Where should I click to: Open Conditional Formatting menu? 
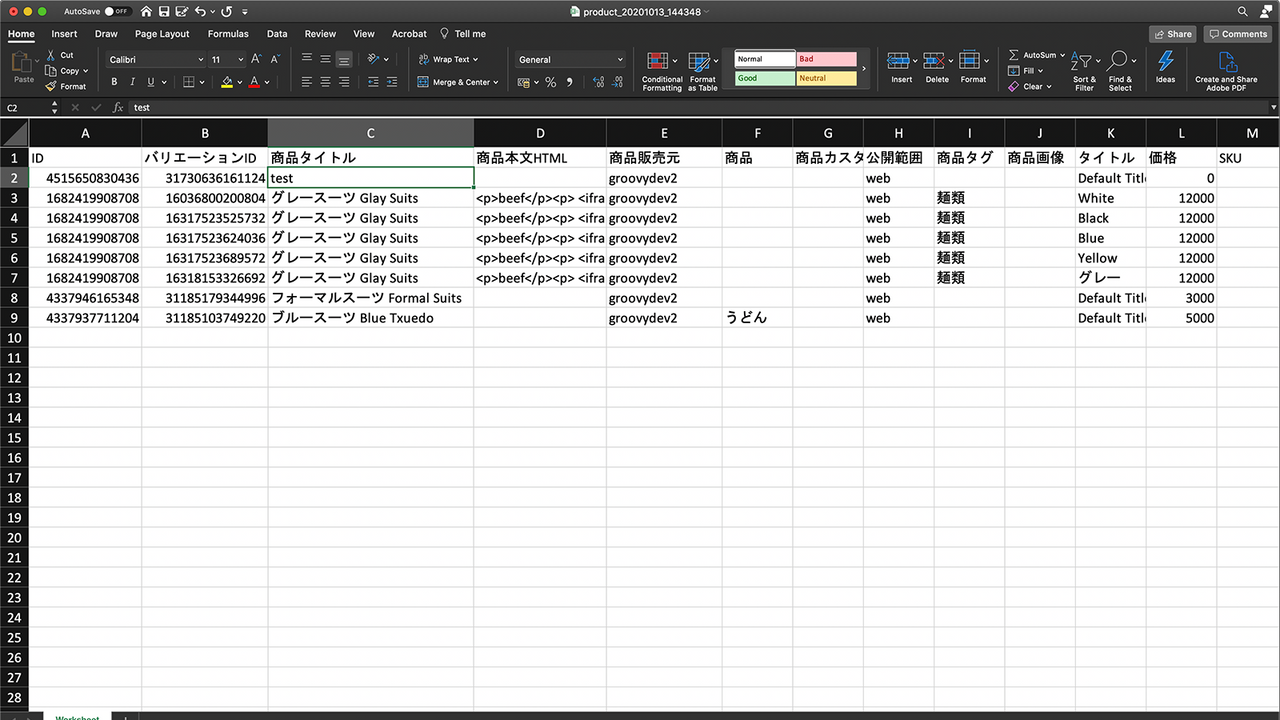[x=661, y=71]
